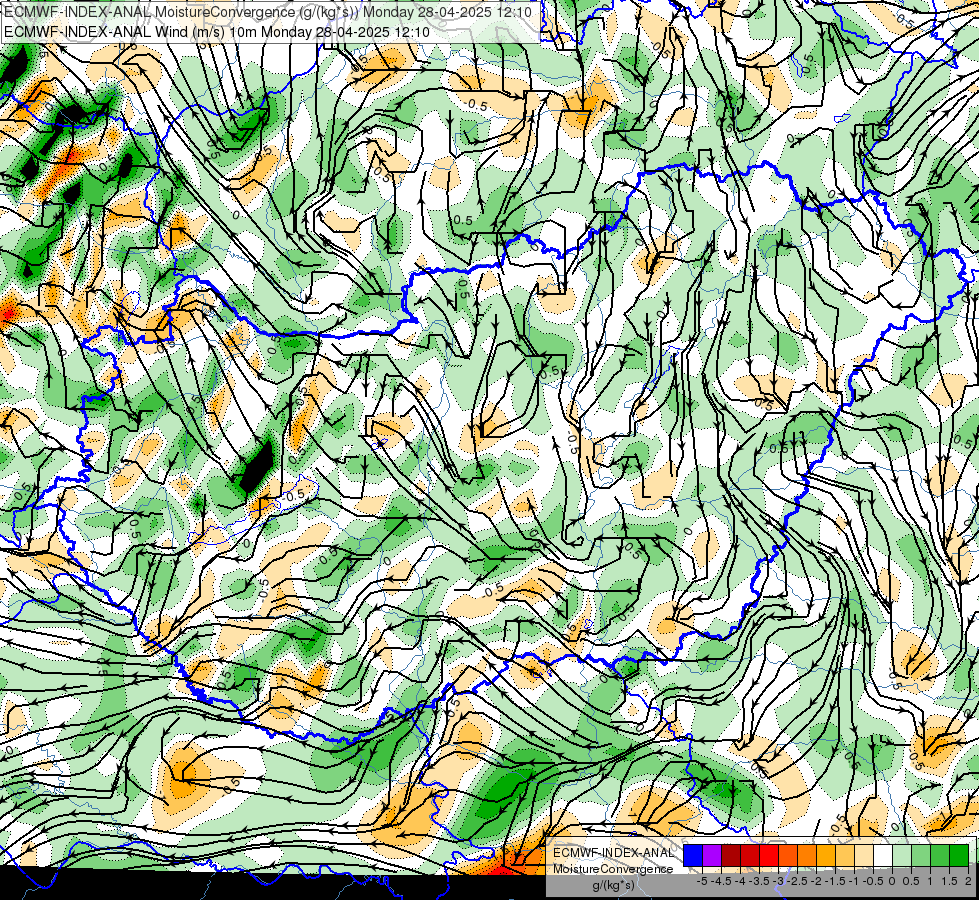Click the MoistureConvergence label in the legend
Screen dimensions: 979x900
pos(613,869)
